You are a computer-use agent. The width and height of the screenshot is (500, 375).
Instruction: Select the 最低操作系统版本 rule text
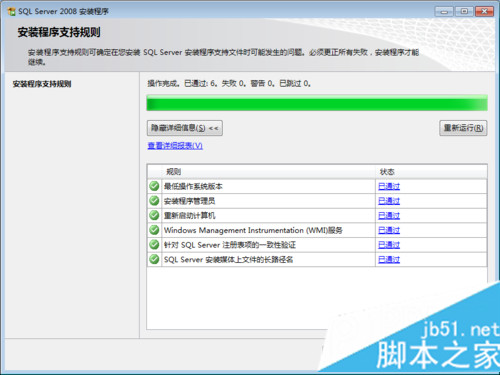coord(193,186)
